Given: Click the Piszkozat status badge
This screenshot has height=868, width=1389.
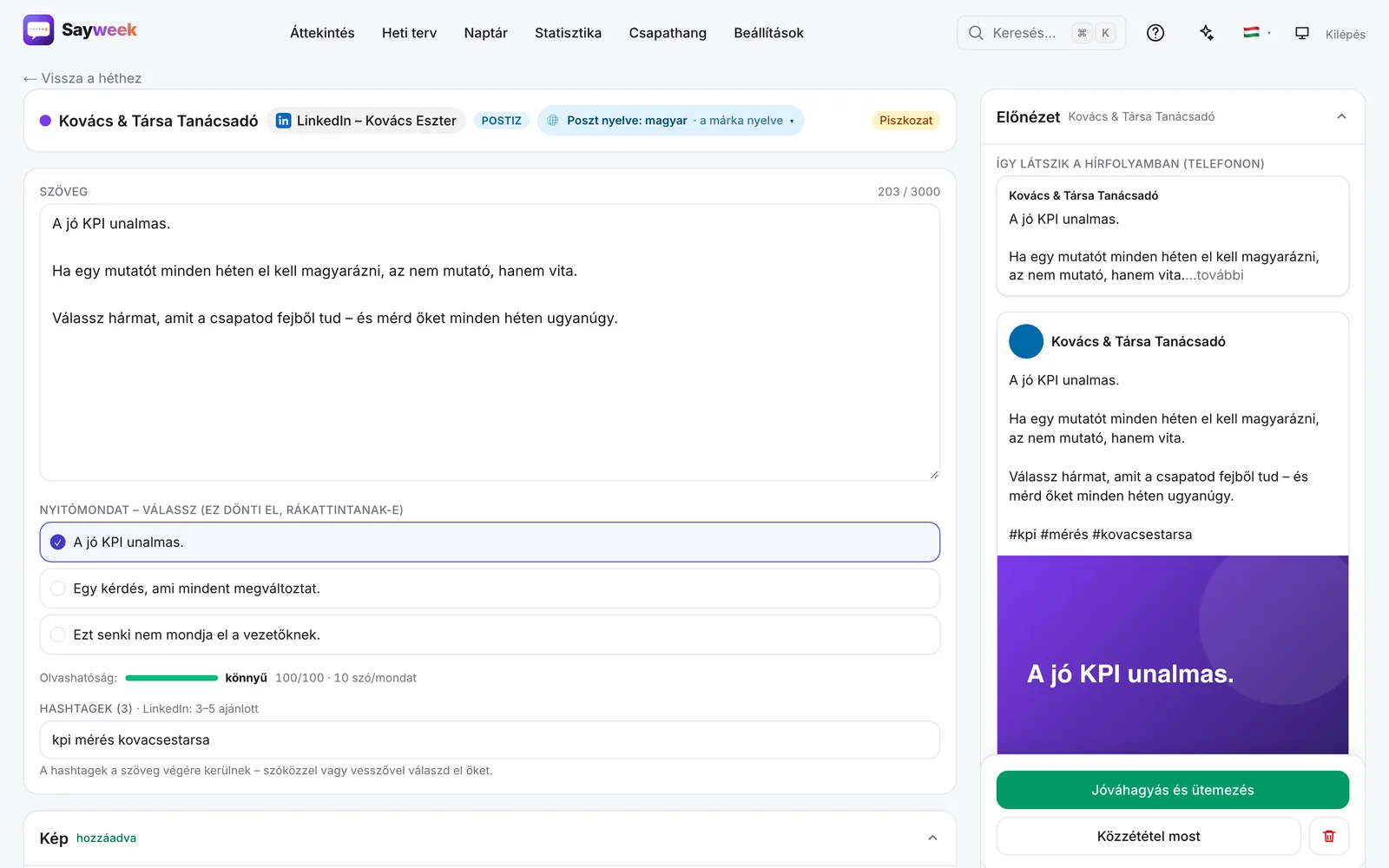Looking at the screenshot, I should pos(905,121).
